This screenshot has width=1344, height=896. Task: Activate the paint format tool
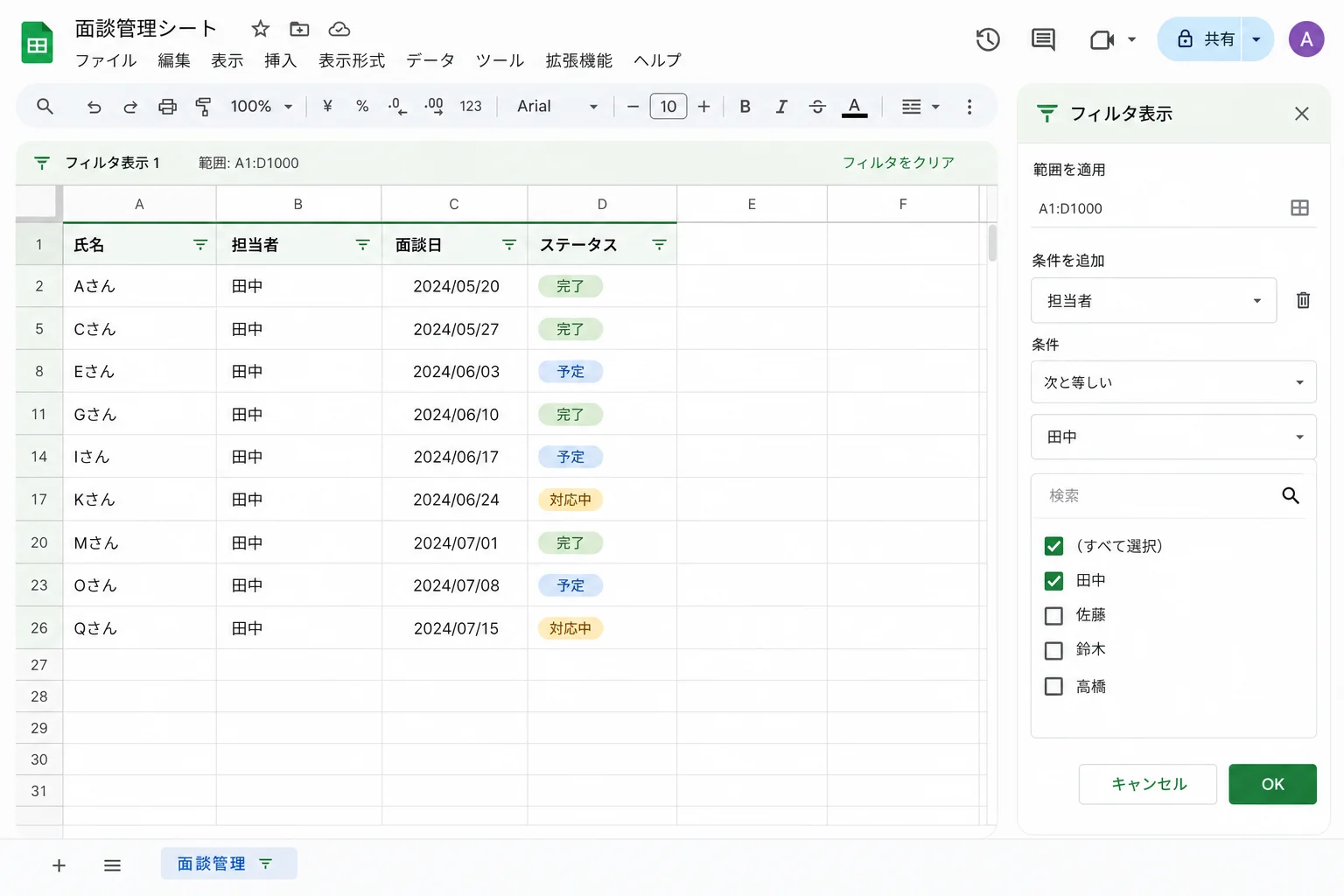(203, 107)
